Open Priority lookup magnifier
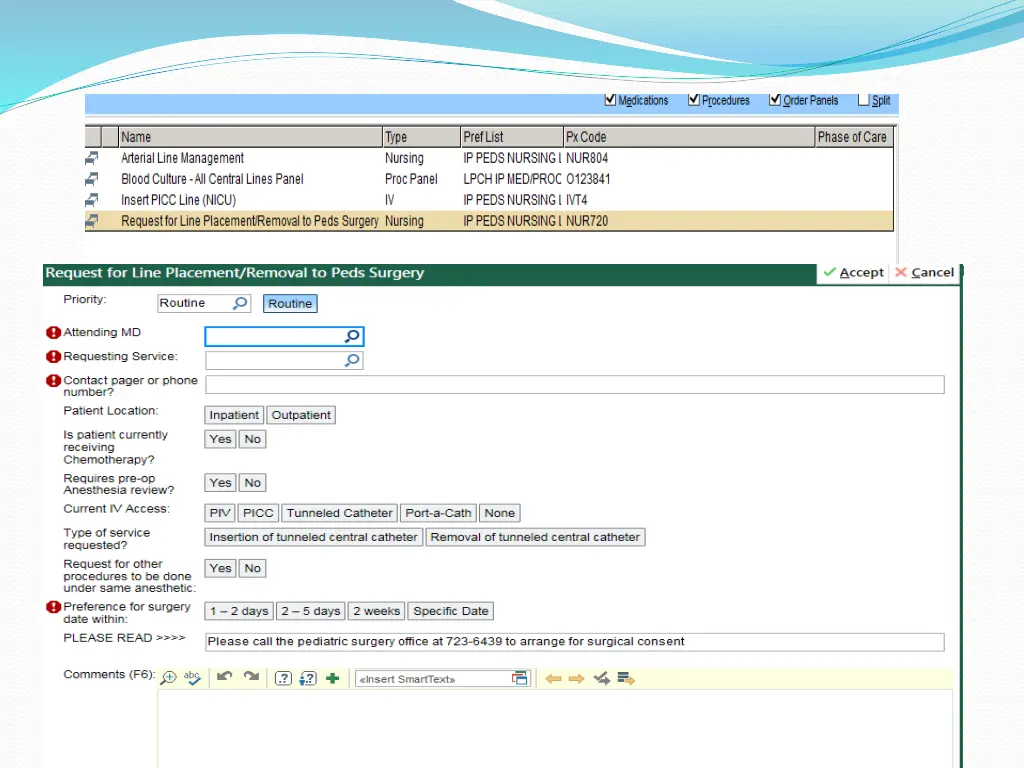This screenshot has width=1024, height=768. point(240,303)
